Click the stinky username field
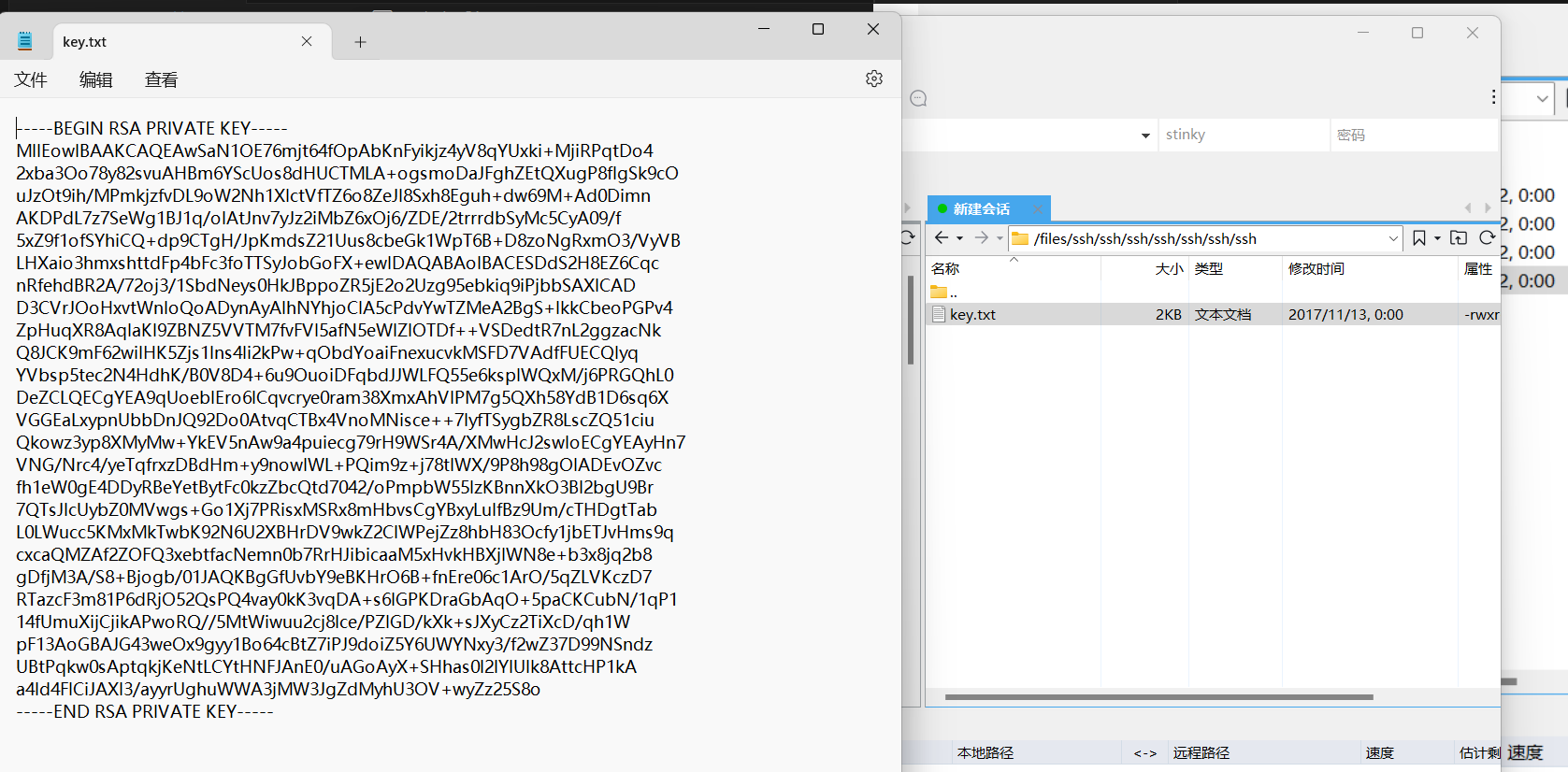This screenshot has height=772, width=1568. (1244, 135)
